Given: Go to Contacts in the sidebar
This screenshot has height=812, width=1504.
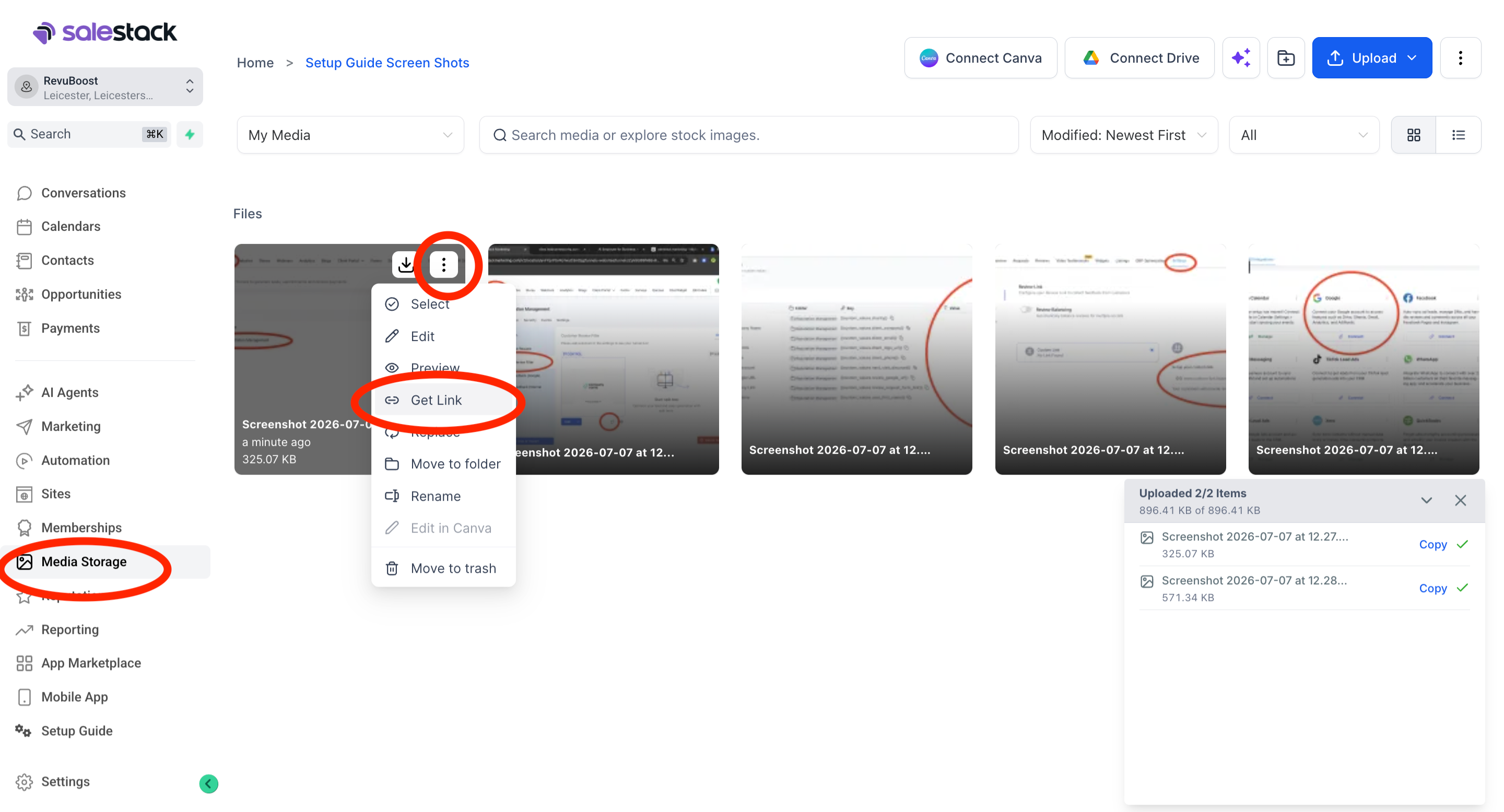Looking at the screenshot, I should coord(67,260).
